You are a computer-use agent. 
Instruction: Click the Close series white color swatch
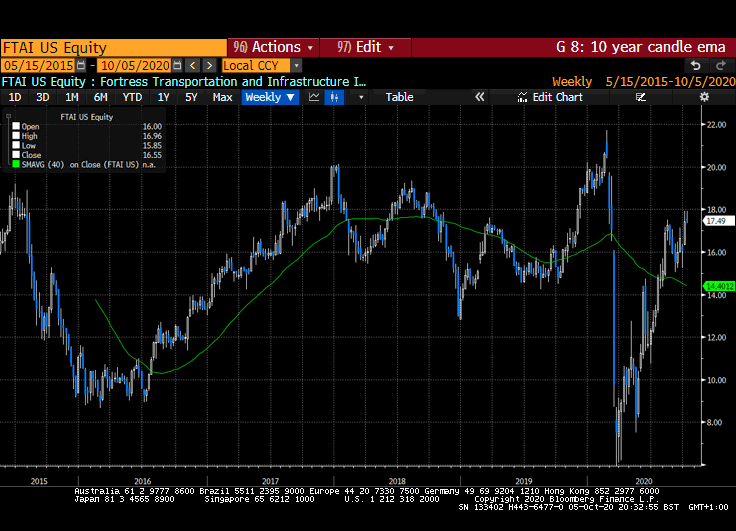(16, 154)
